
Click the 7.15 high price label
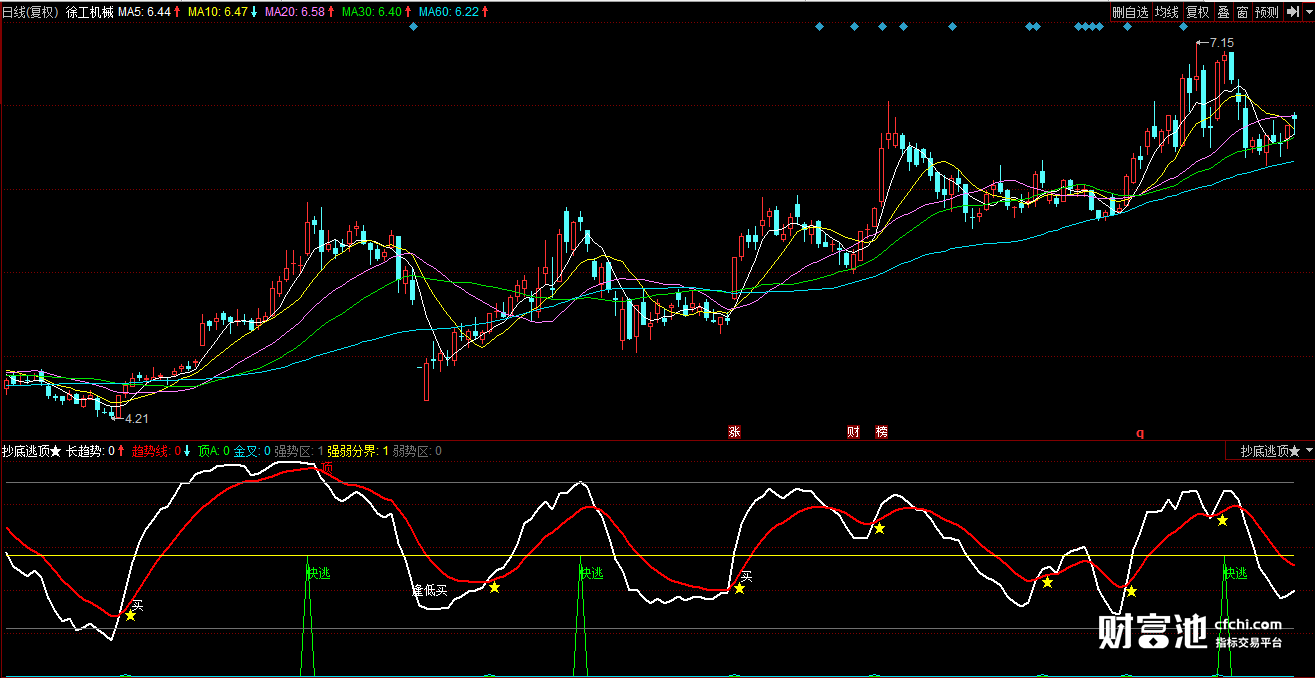point(1221,43)
